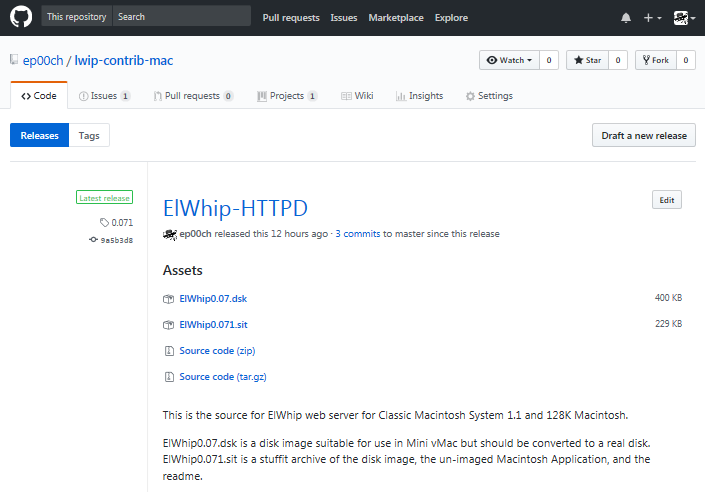Viewport: 705px width, 492px height.
Task: Open the 3 commits link
Action: pos(358,234)
